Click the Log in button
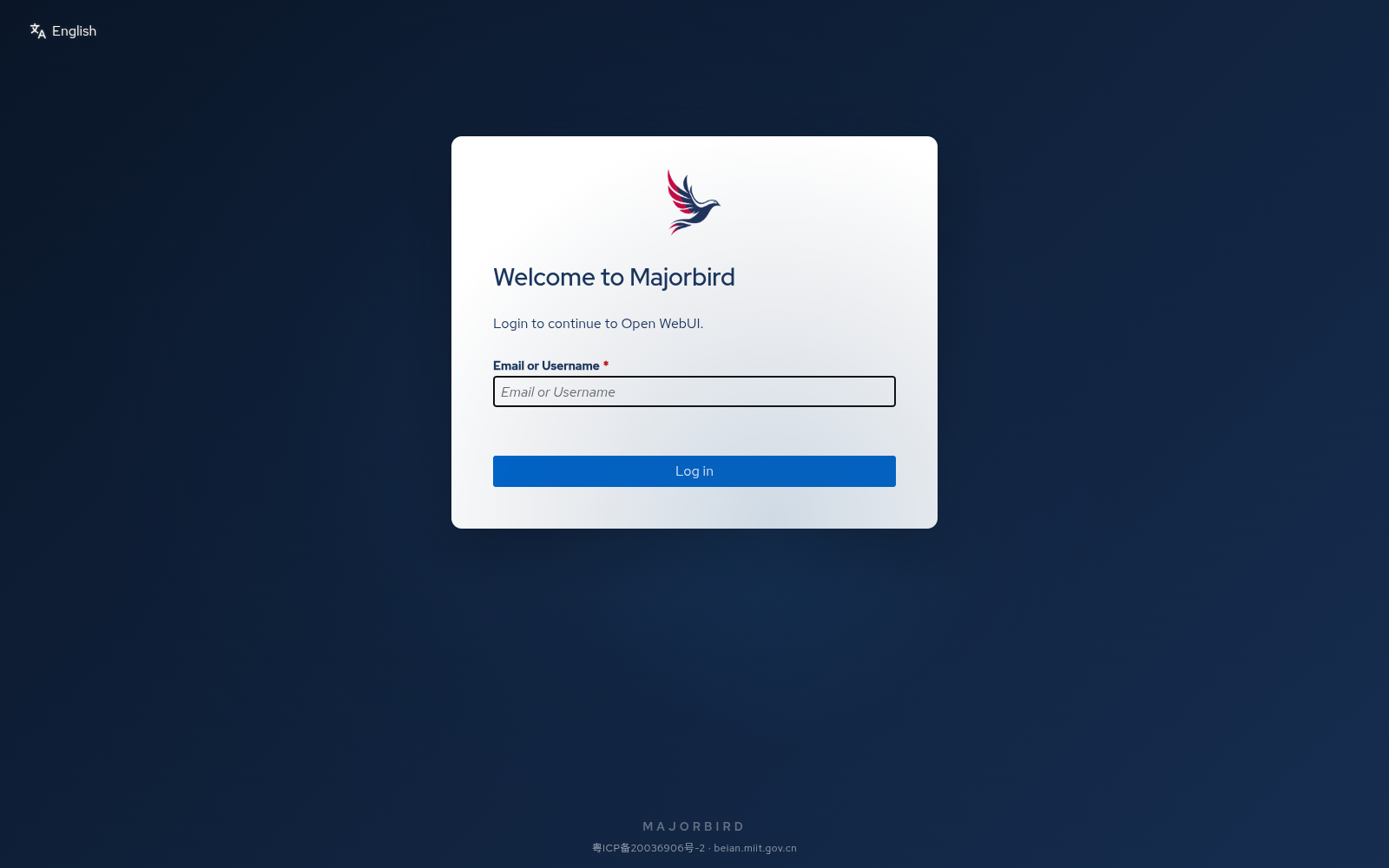The width and height of the screenshot is (1389, 868). click(694, 471)
